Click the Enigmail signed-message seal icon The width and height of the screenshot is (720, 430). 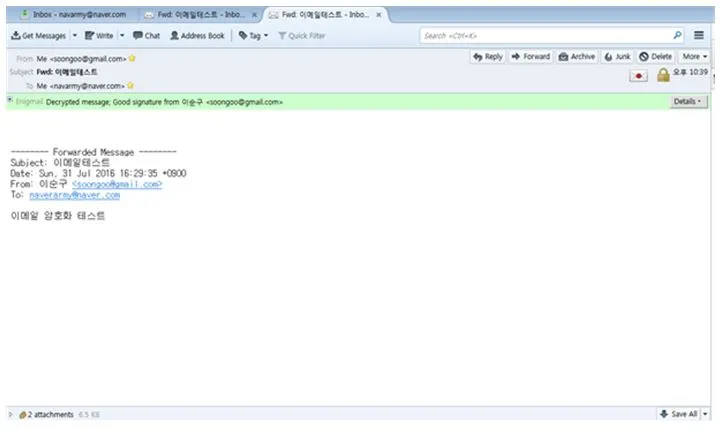[x=638, y=76]
